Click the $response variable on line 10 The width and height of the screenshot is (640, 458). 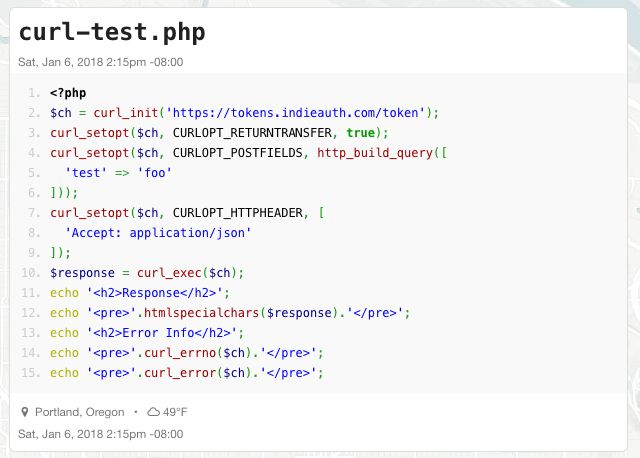tap(82, 273)
